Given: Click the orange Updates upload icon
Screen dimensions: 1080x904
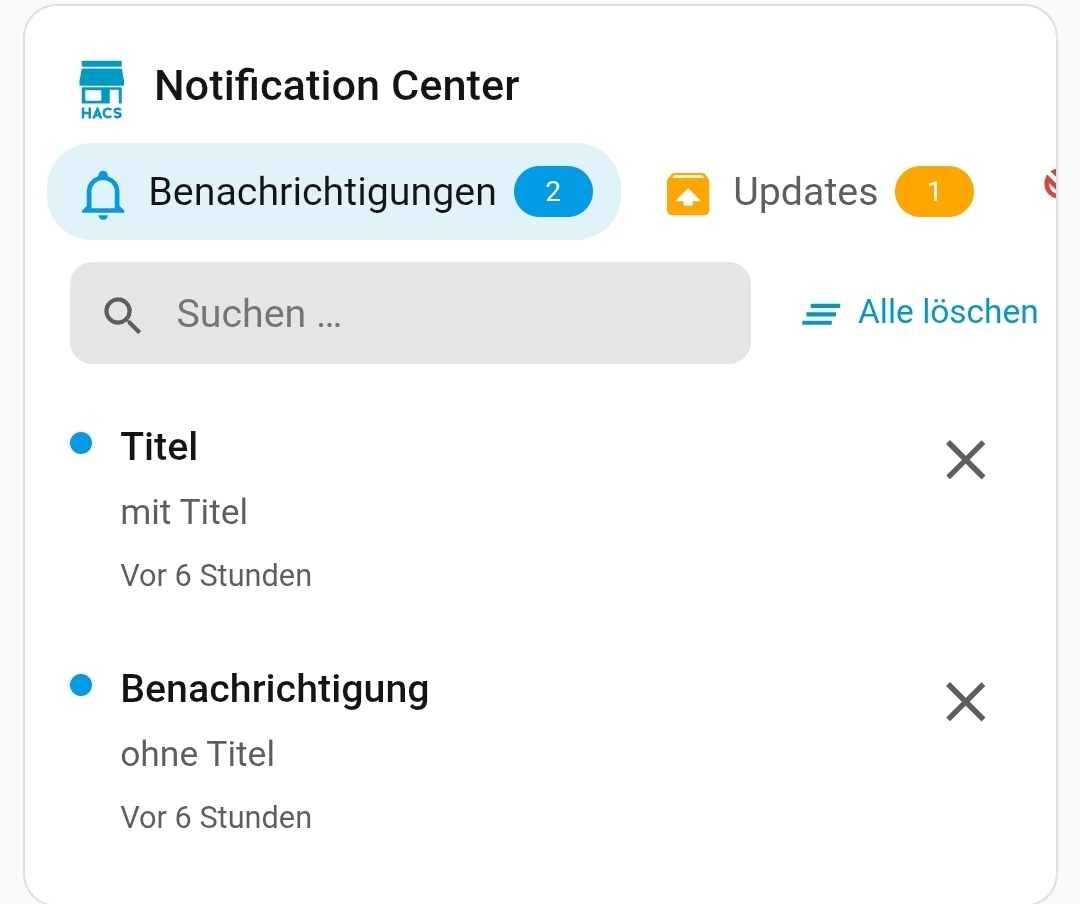Looking at the screenshot, I should (687, 194).
